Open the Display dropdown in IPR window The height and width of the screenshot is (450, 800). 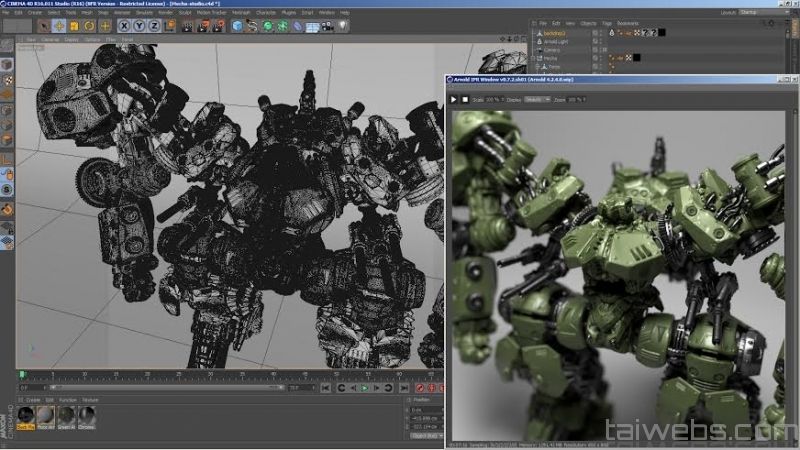pyautogui.click(x=537, y=100)
